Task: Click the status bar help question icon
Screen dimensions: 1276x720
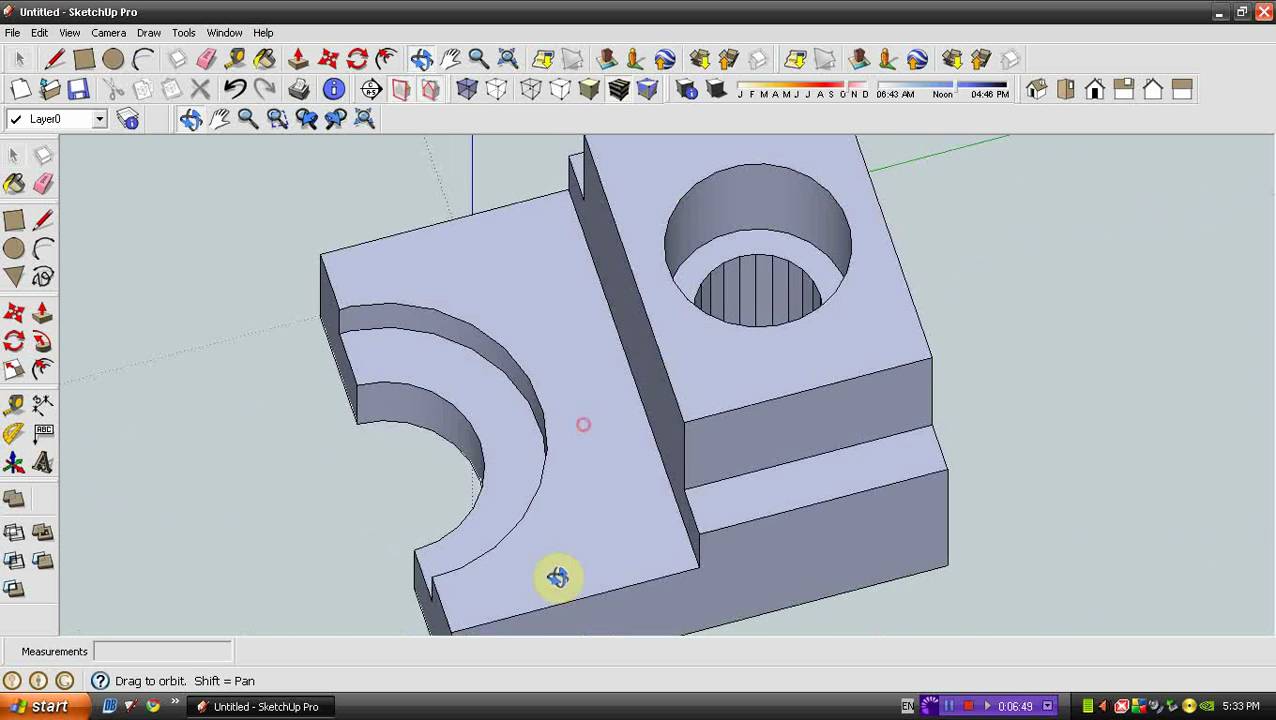Action: 99,681
